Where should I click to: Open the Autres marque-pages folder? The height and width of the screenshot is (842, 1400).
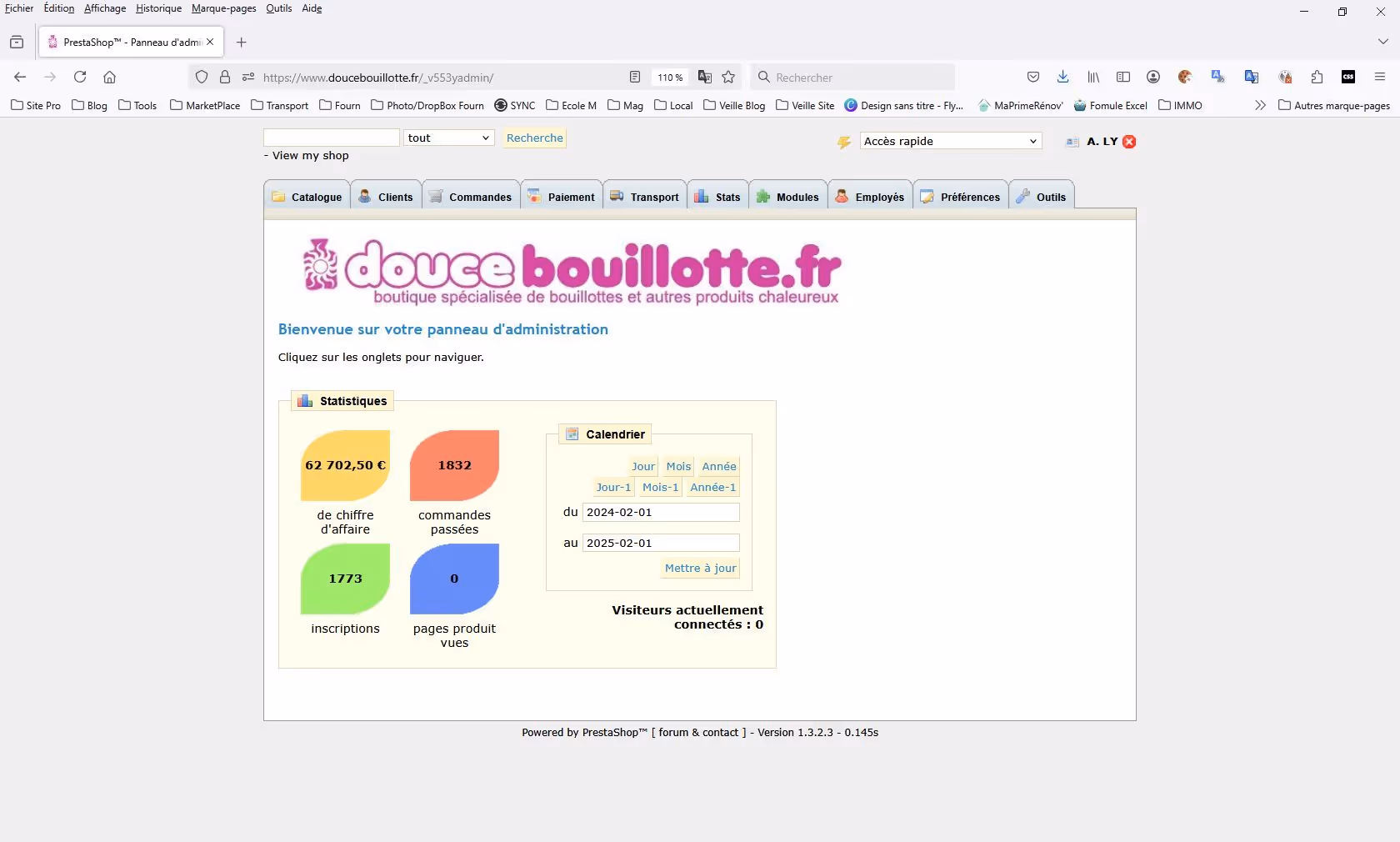(x=1334, y=105)
